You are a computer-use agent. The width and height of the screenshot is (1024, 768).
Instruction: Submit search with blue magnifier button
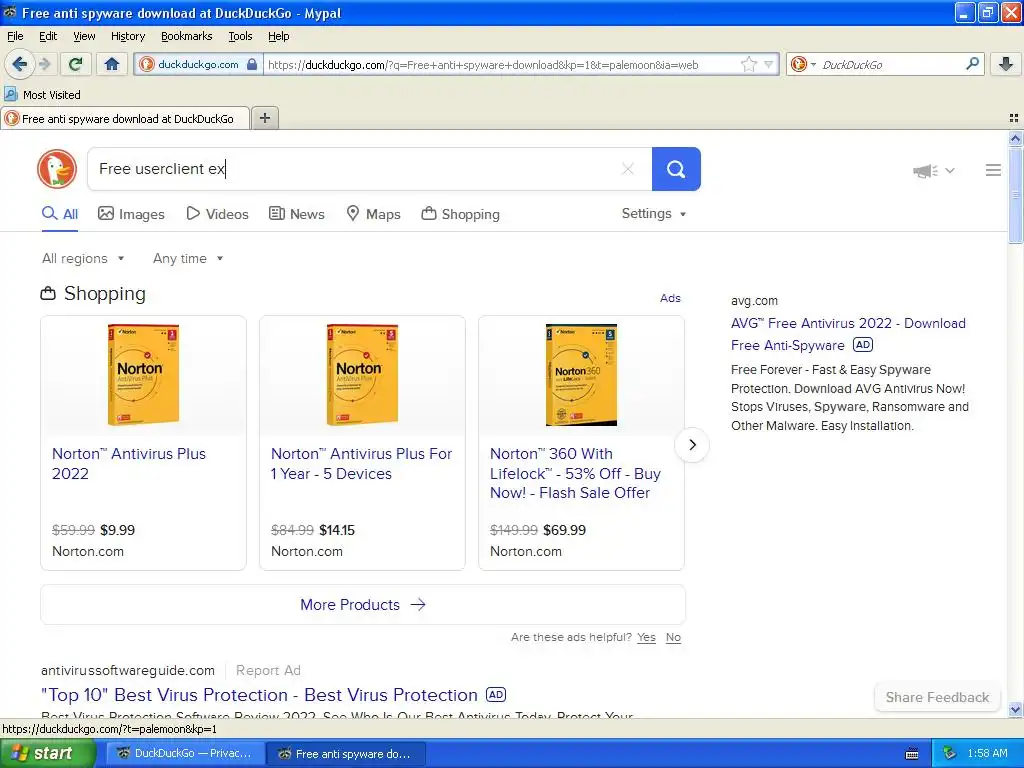[x=676, y=169]
